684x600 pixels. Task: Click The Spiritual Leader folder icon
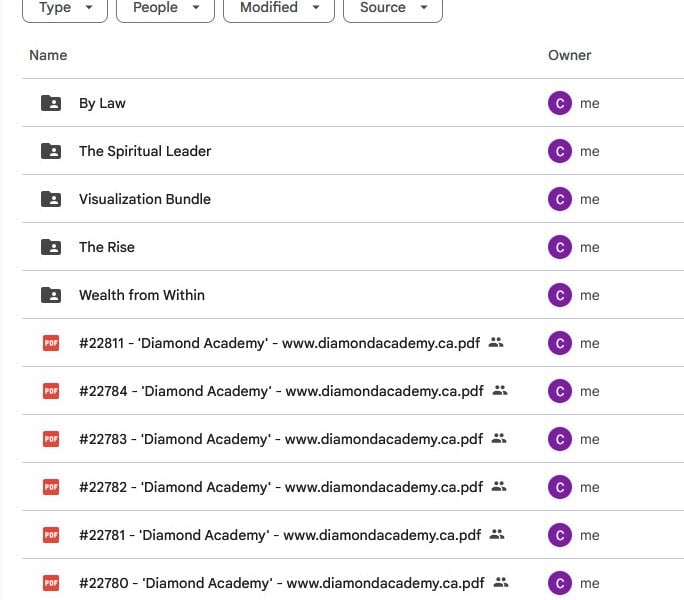coord(51,151)
